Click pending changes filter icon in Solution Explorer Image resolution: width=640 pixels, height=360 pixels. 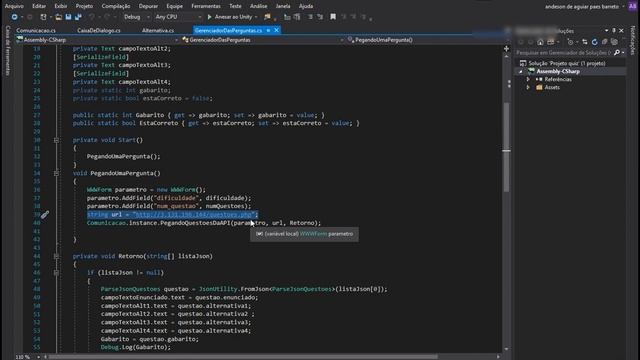(571, 42)
